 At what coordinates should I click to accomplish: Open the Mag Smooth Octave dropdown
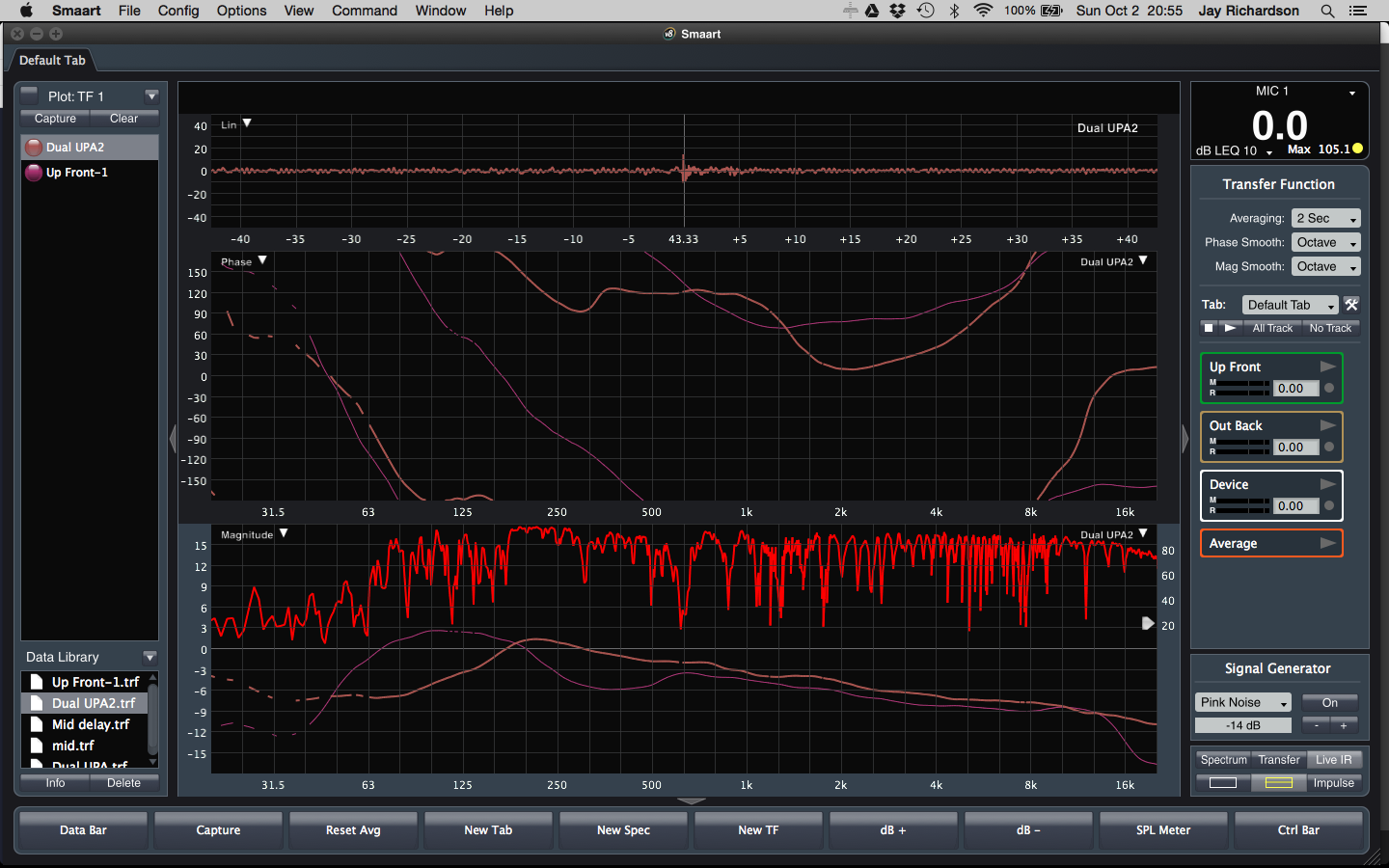tap(1325, 266)
